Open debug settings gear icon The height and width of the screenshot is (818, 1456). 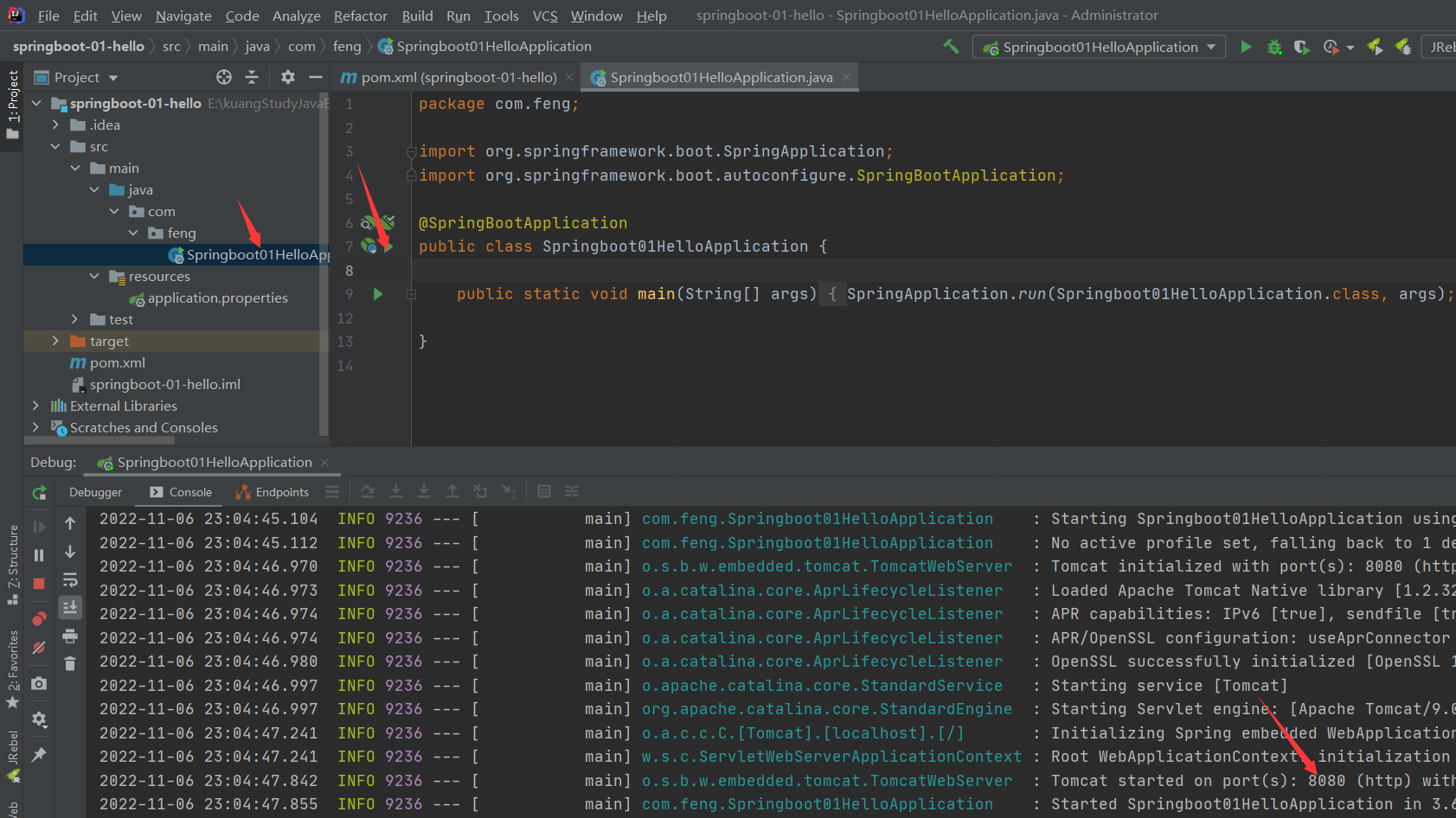[x=39, y=719]
